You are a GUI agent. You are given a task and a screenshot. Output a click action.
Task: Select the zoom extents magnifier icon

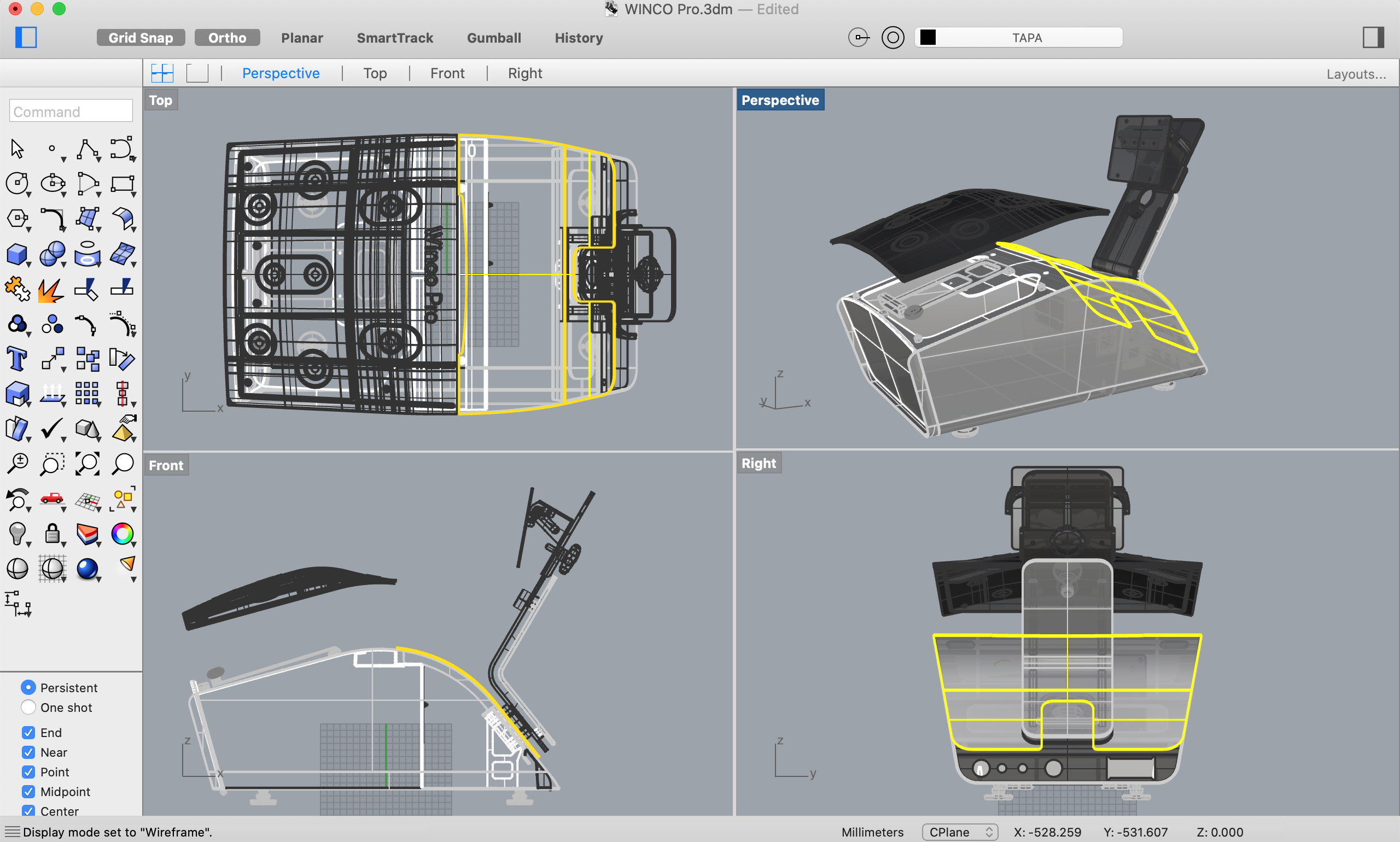point(87,464)
